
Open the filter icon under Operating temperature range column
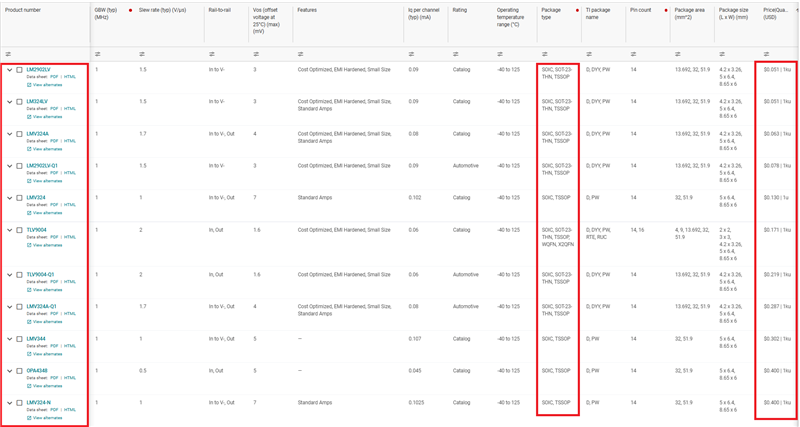(499, 54)
